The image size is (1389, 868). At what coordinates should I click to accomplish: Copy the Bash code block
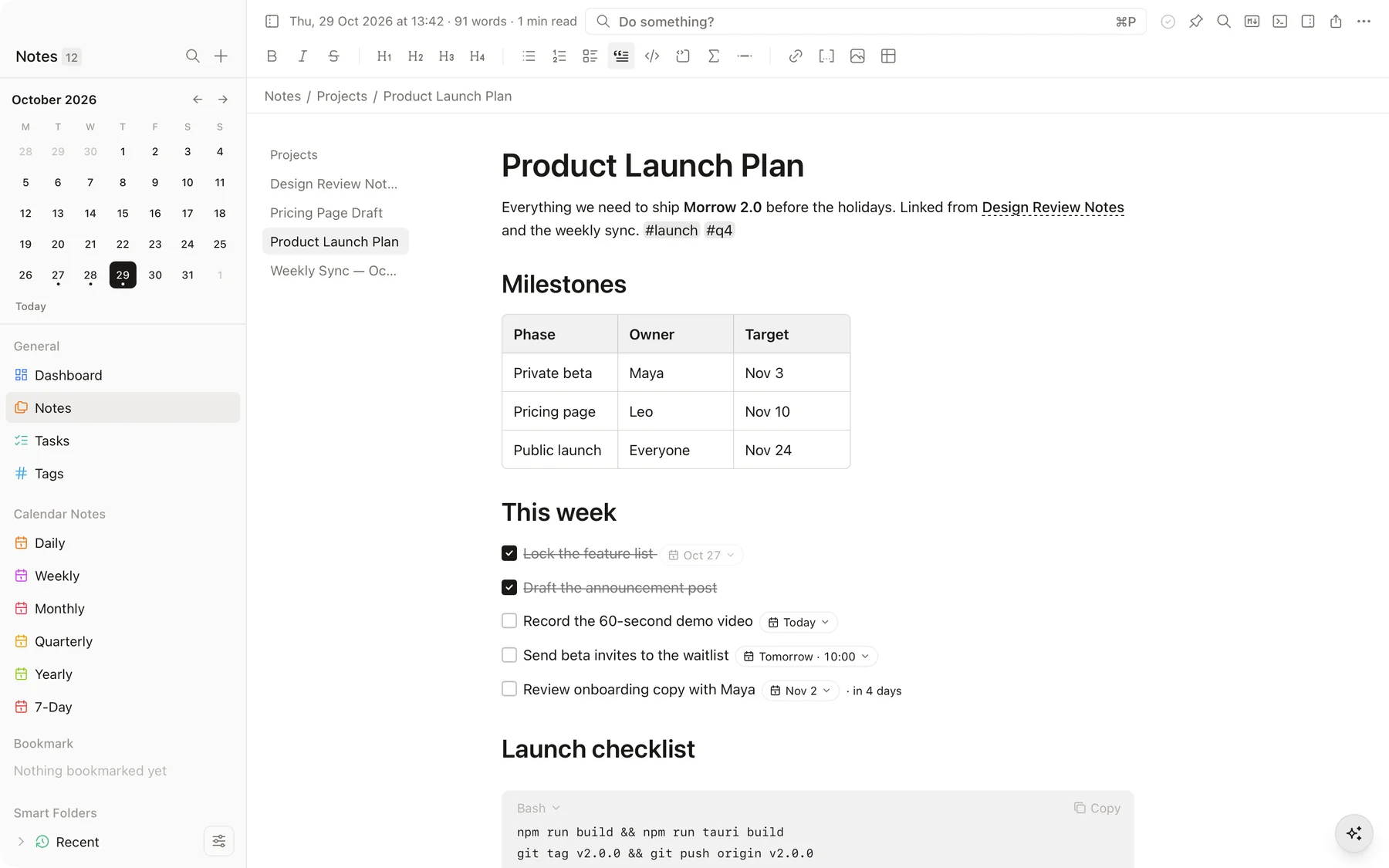point(1097,808)
